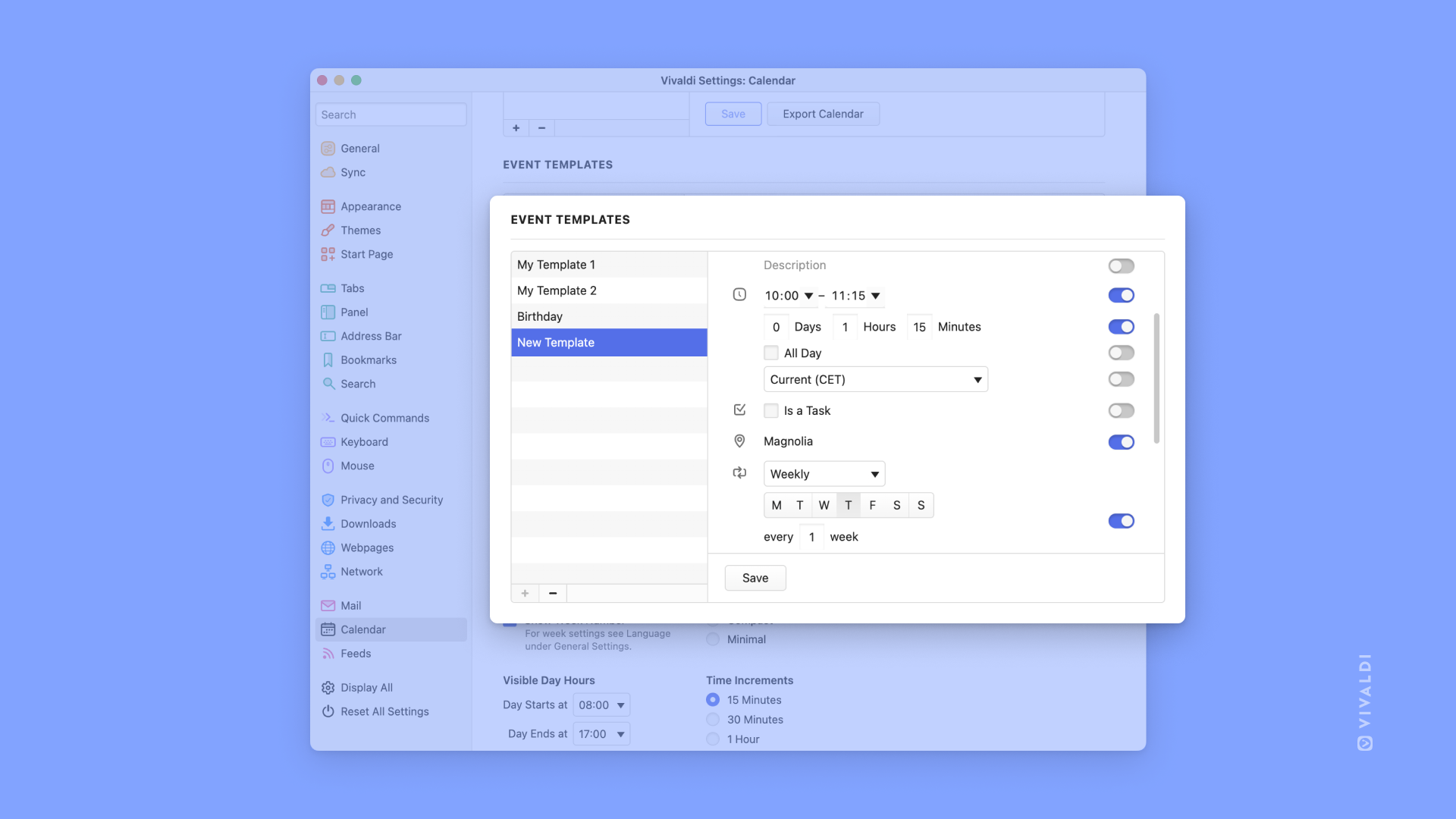Click the task/checkmark icon next to Is a Task
Viewport: 1456px width, 819px height.
(x=740, y=410)
